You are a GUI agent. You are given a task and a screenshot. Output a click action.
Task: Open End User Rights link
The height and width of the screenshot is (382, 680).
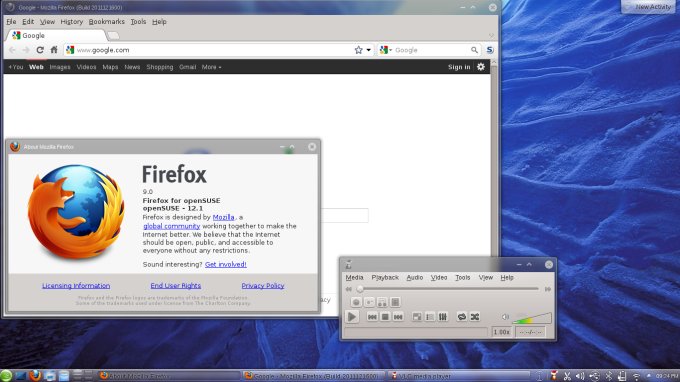tap(176, 286)
